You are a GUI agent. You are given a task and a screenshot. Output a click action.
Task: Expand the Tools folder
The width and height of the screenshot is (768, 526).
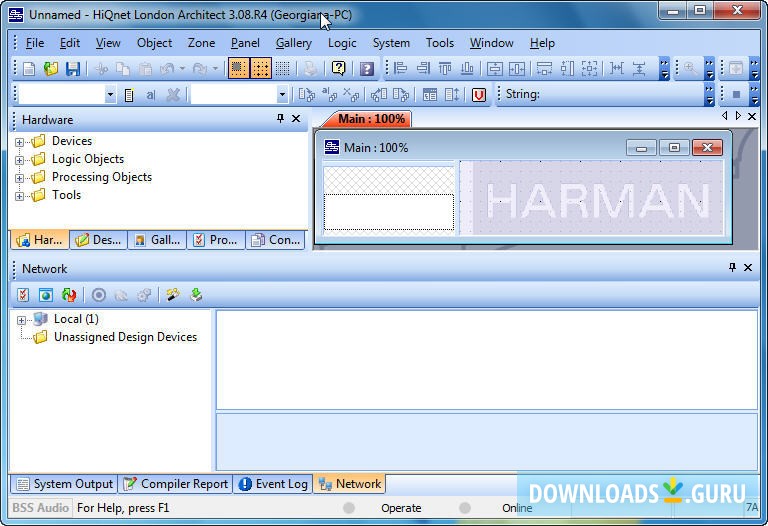tap(19, 196)
